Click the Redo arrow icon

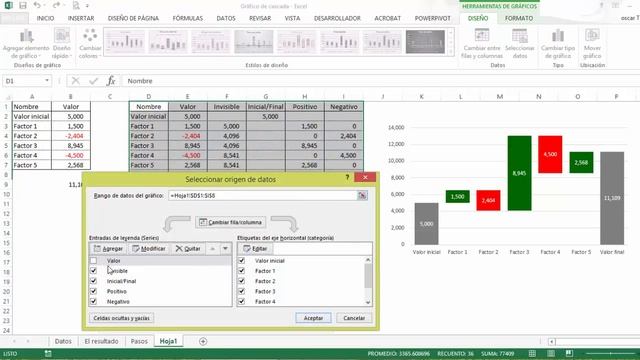click(x=56, y=6)
